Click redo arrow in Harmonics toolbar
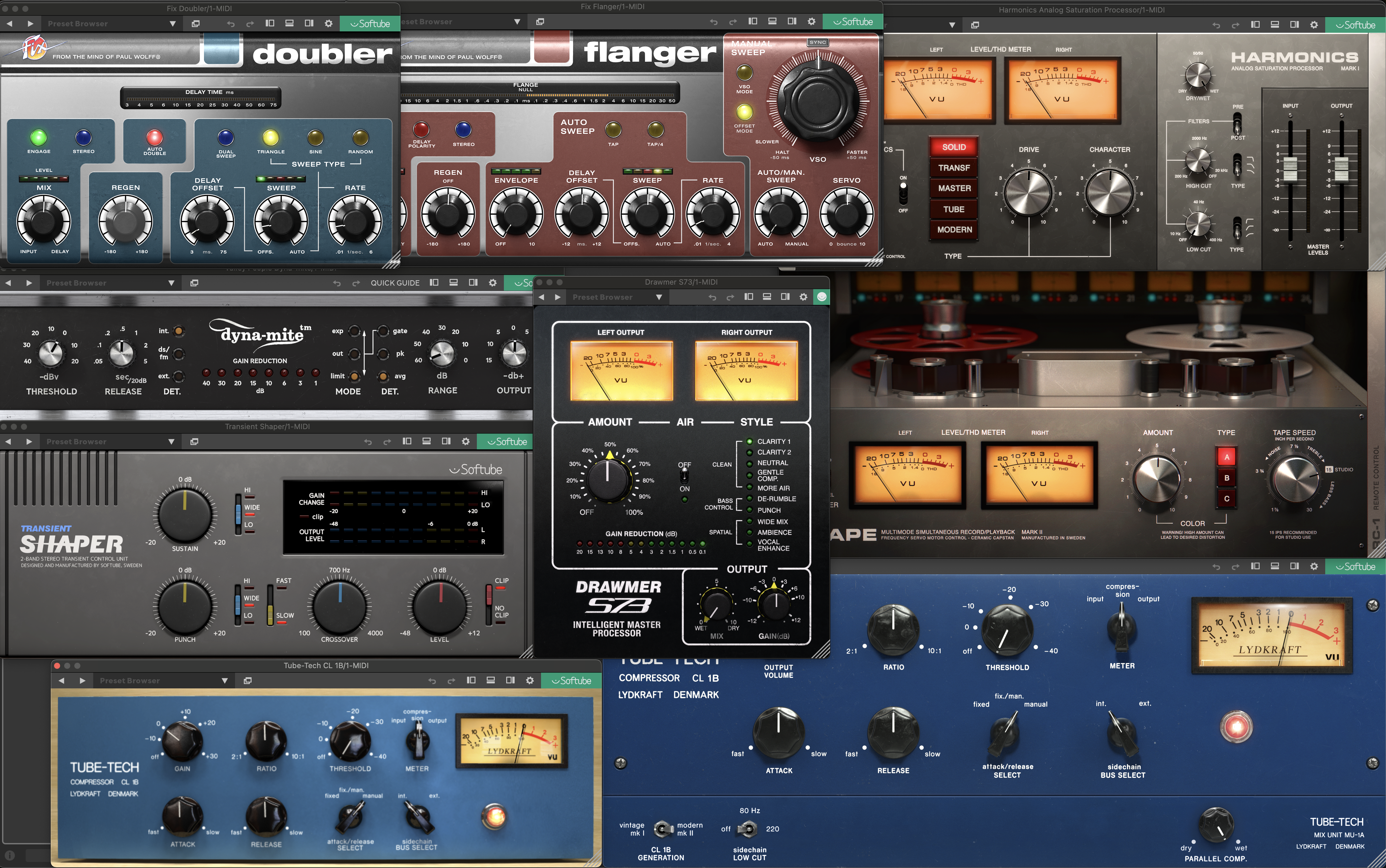Viewport: 1386px width, 868px height. coord(1235,25)
